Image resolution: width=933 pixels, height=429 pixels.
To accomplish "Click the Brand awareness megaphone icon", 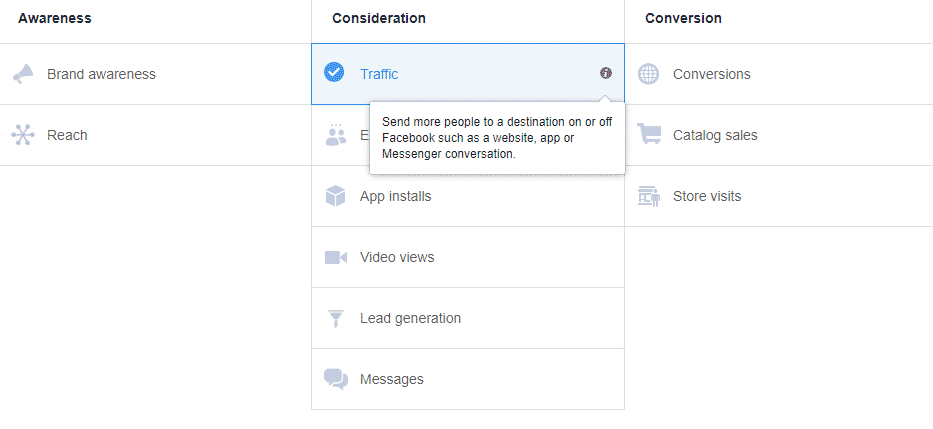I will (x=23, y=74).
